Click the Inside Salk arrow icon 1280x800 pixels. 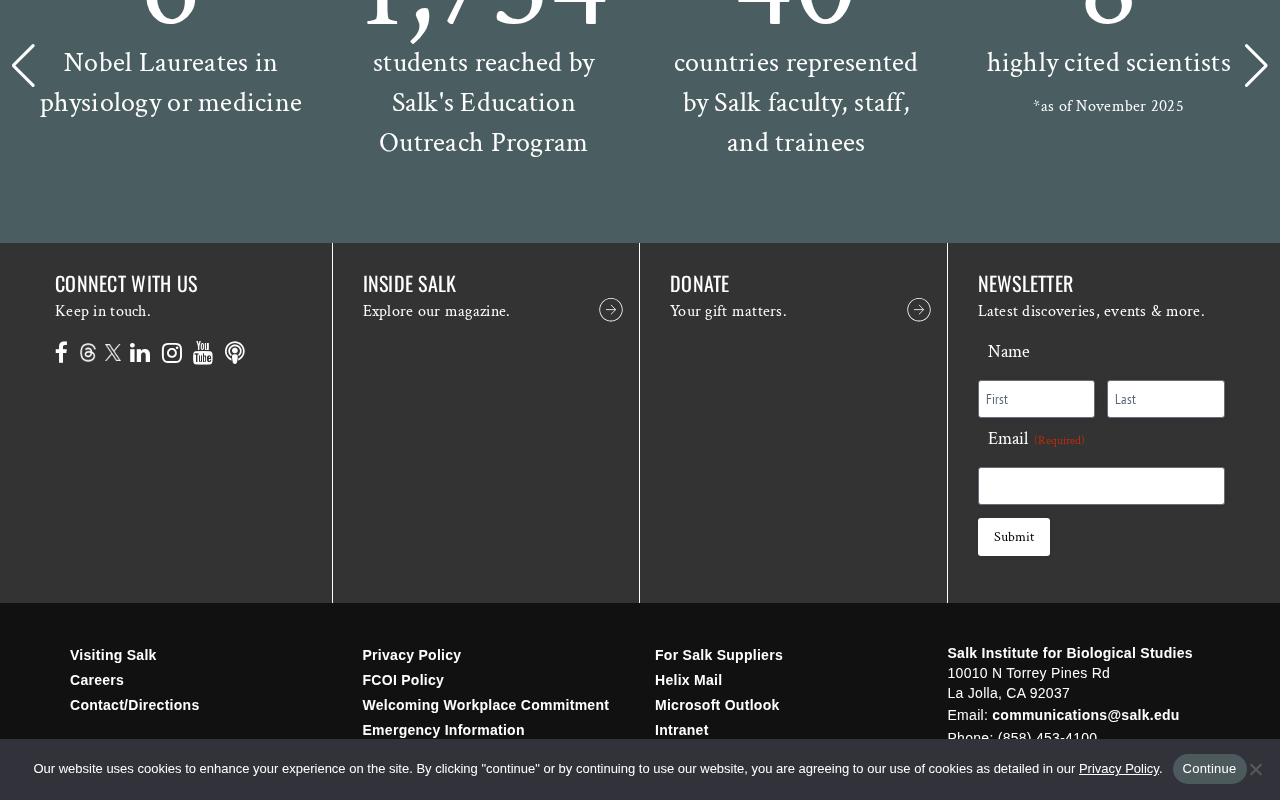pyautogui.click(x=611, y=310)
